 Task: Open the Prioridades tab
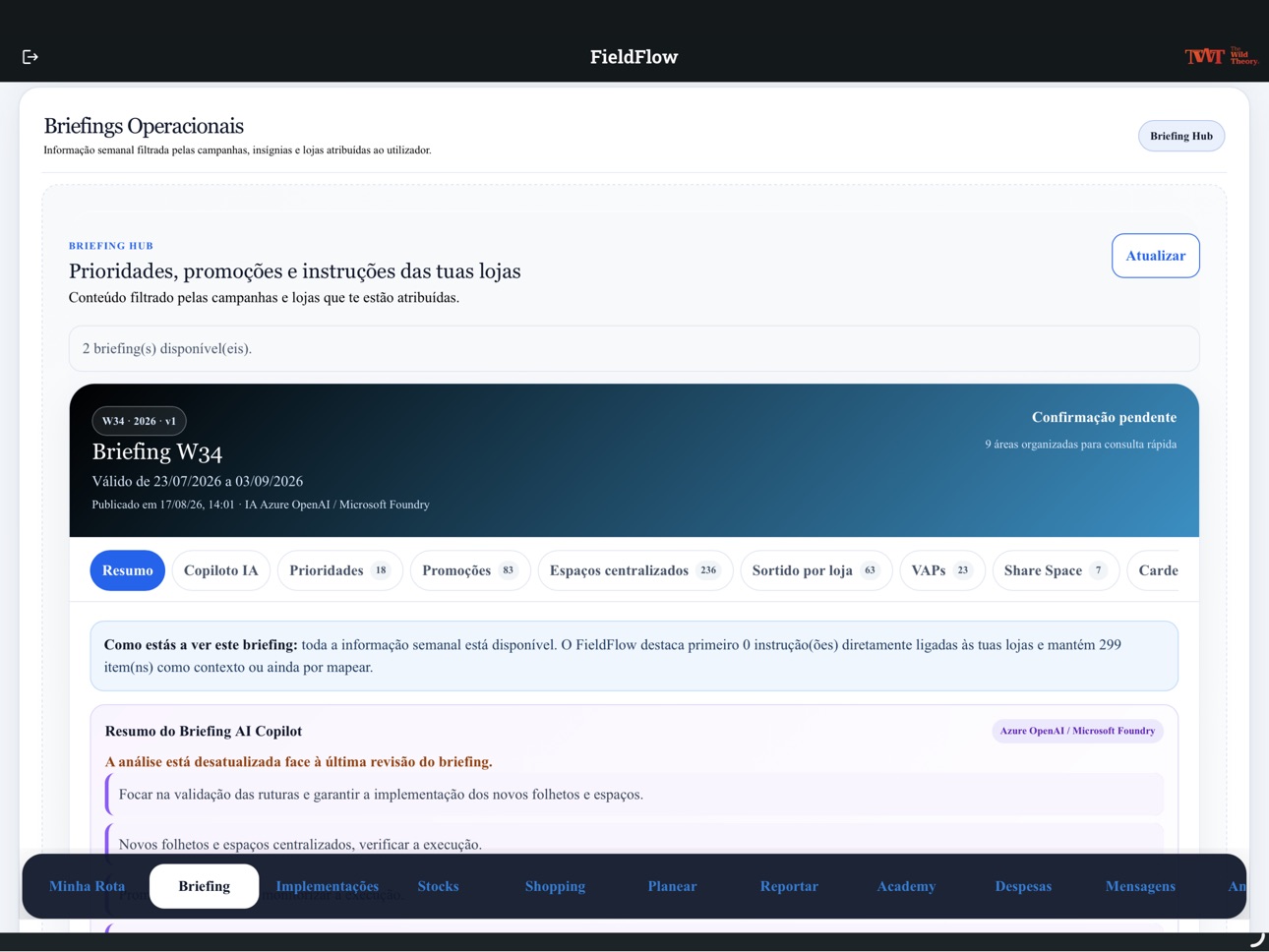tap(340, 570)
